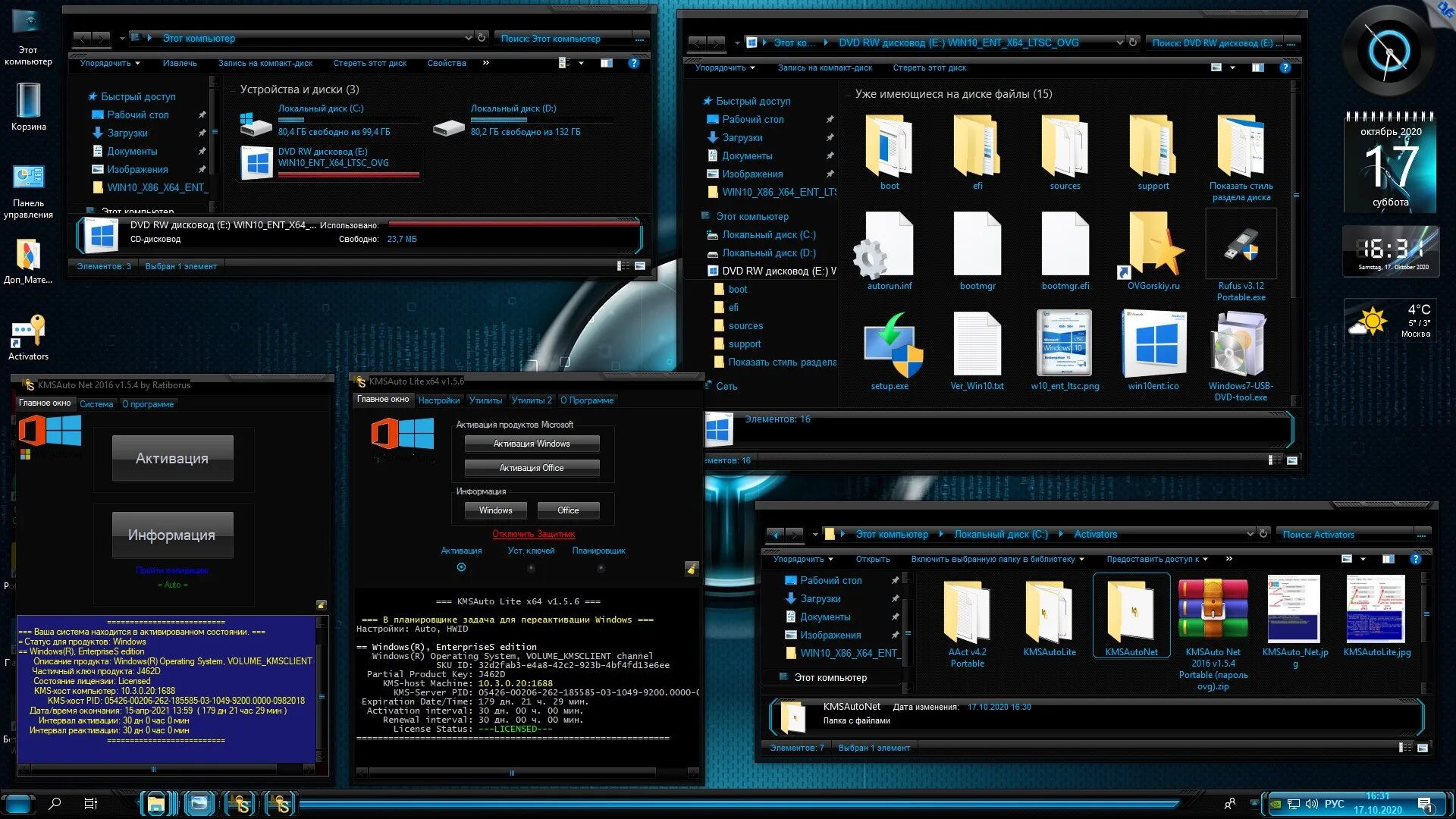Click the broom clear-log icon in KMSAuto Lite

coord(691,569)
